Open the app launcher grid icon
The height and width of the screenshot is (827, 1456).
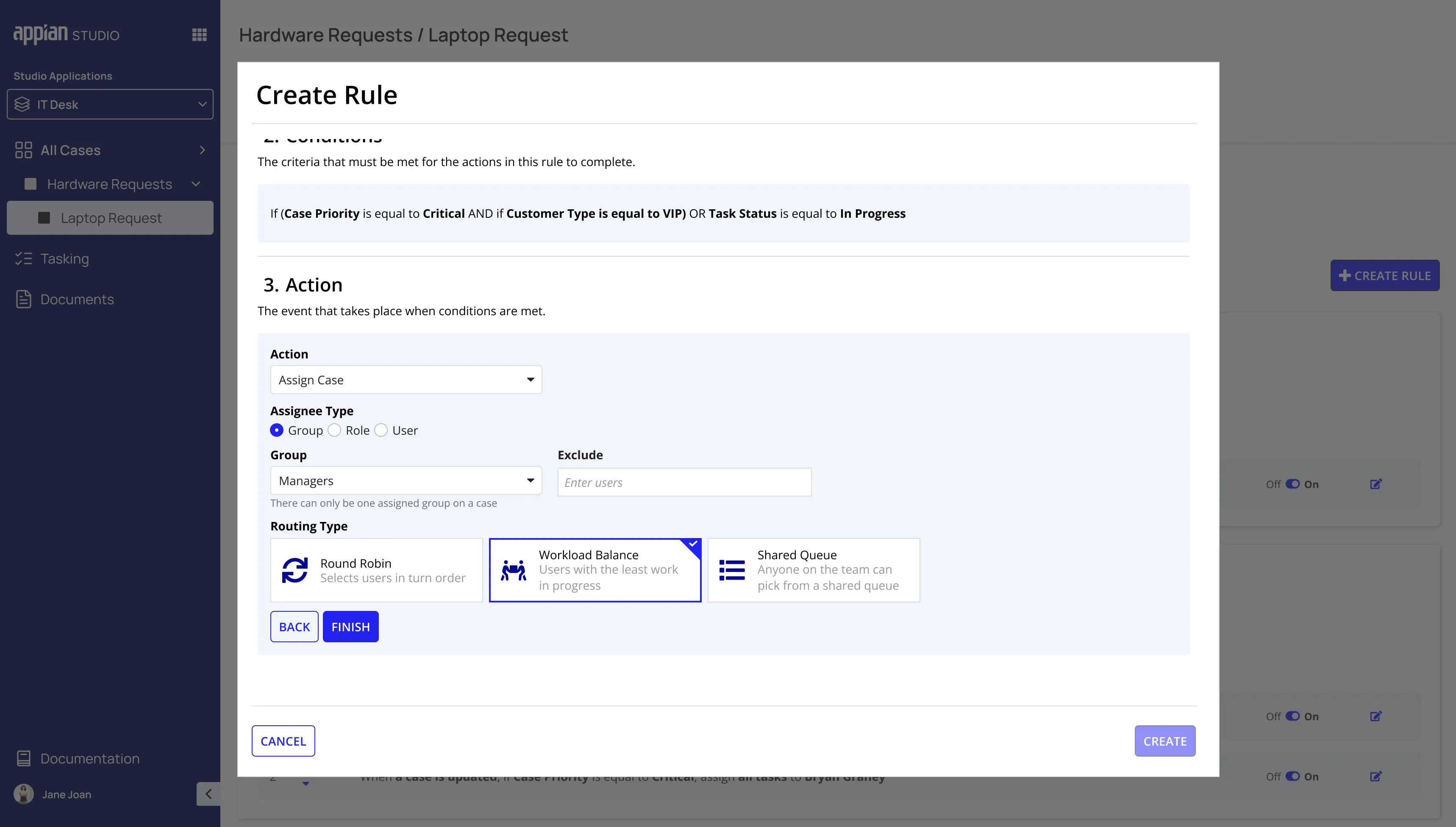pyautogui.click(x=200, y=35)
